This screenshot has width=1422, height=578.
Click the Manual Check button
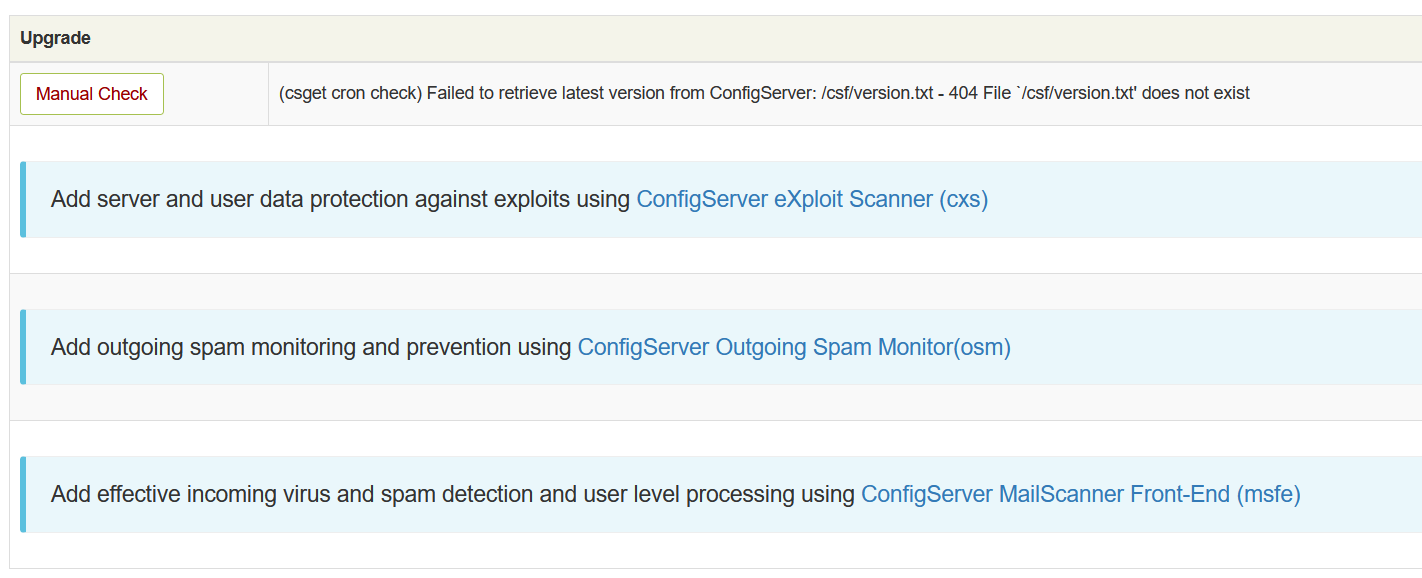click(92, 94)
